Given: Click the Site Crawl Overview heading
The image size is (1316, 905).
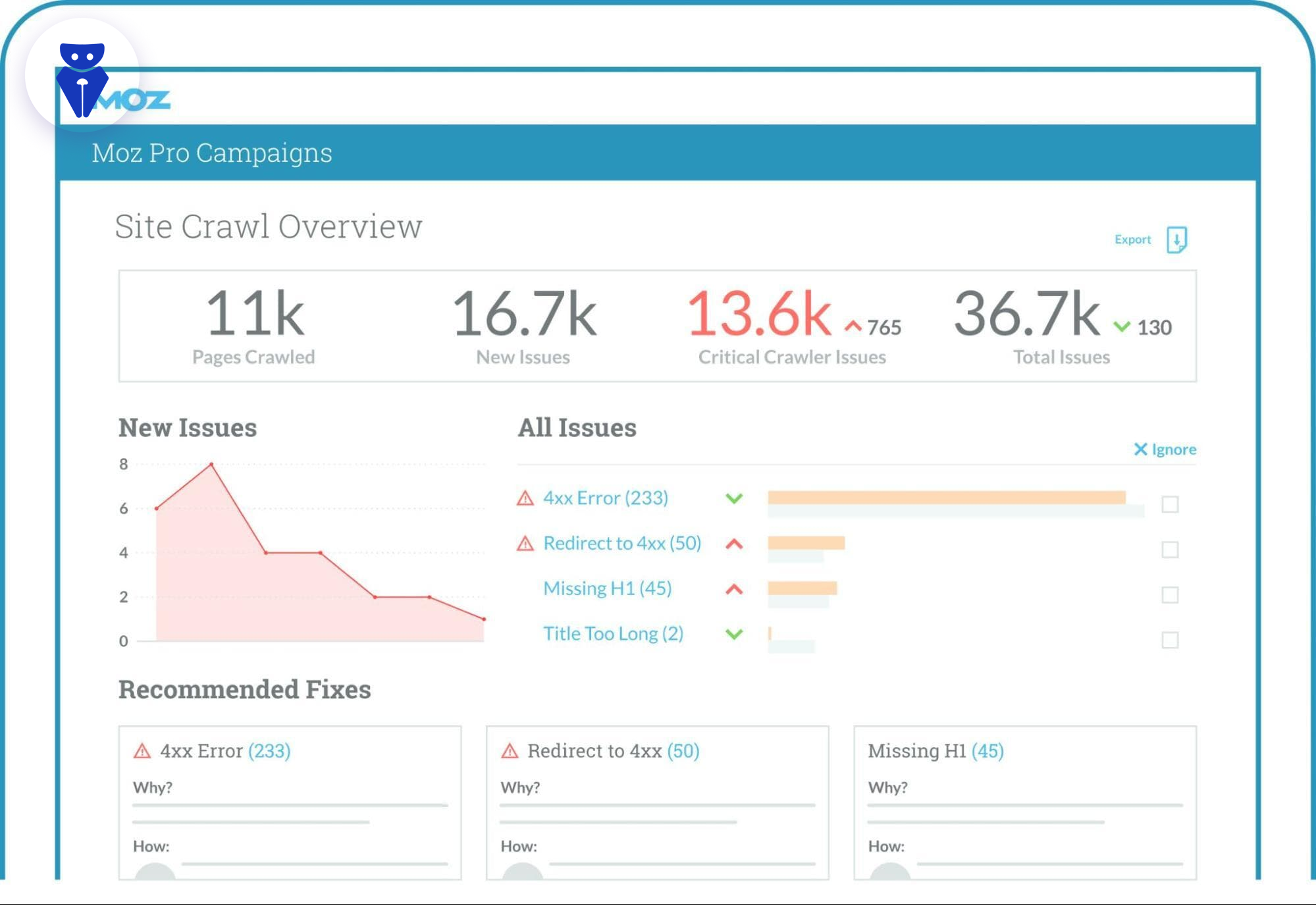Looking at the screenshot, I should click(x=269, y=227).
